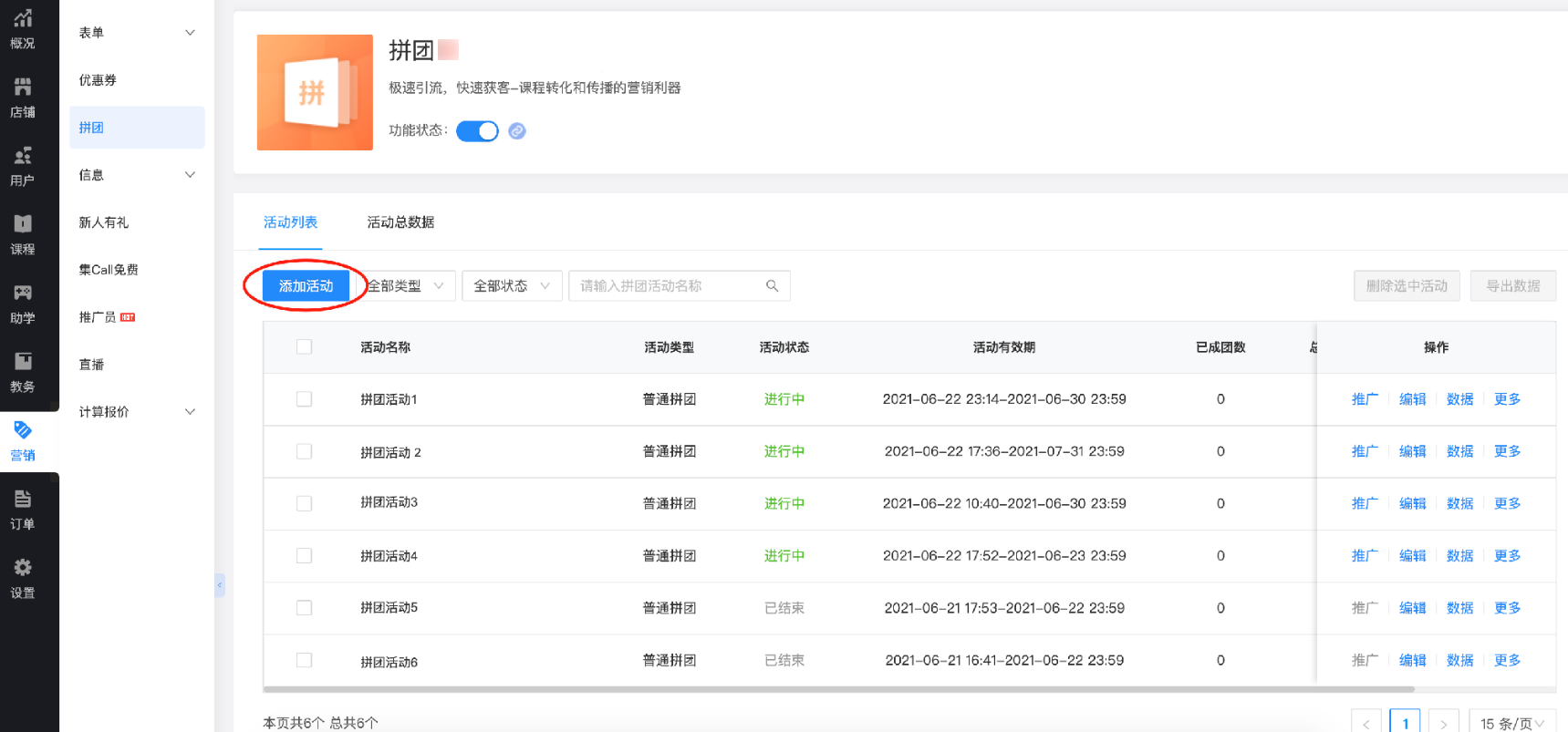Go to previous page arrow
This screenshot has width=1568, height=732.
(x=1366, y=723)
